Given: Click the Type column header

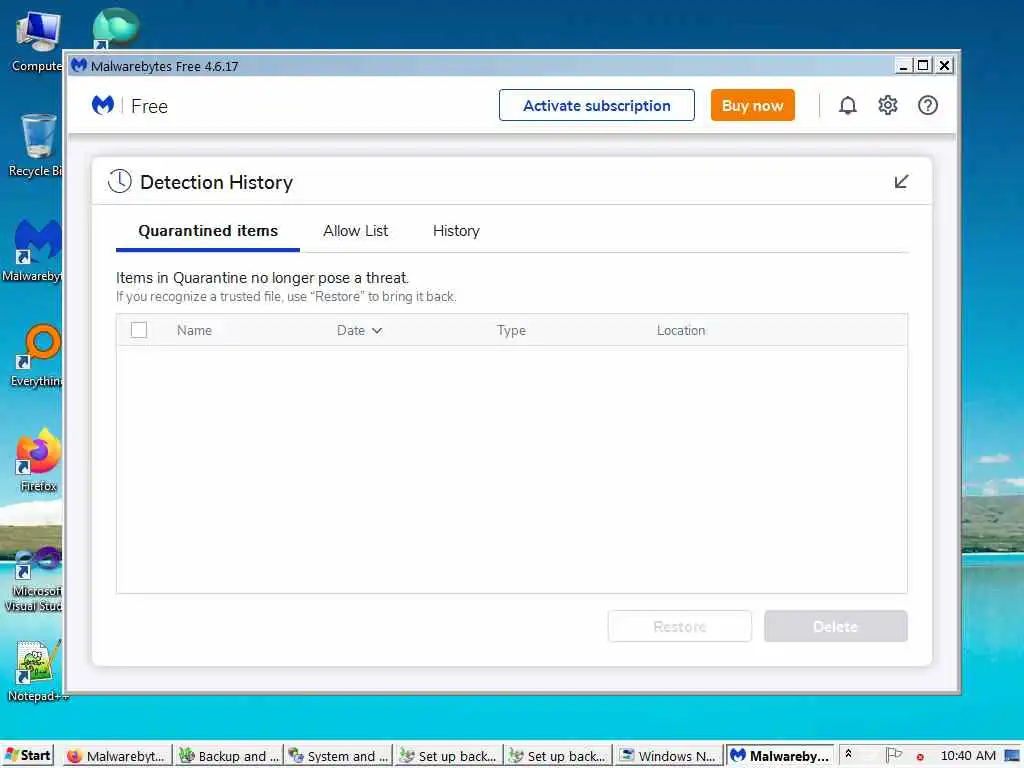Looking at the screenshot, I should (x=511, y=330).
